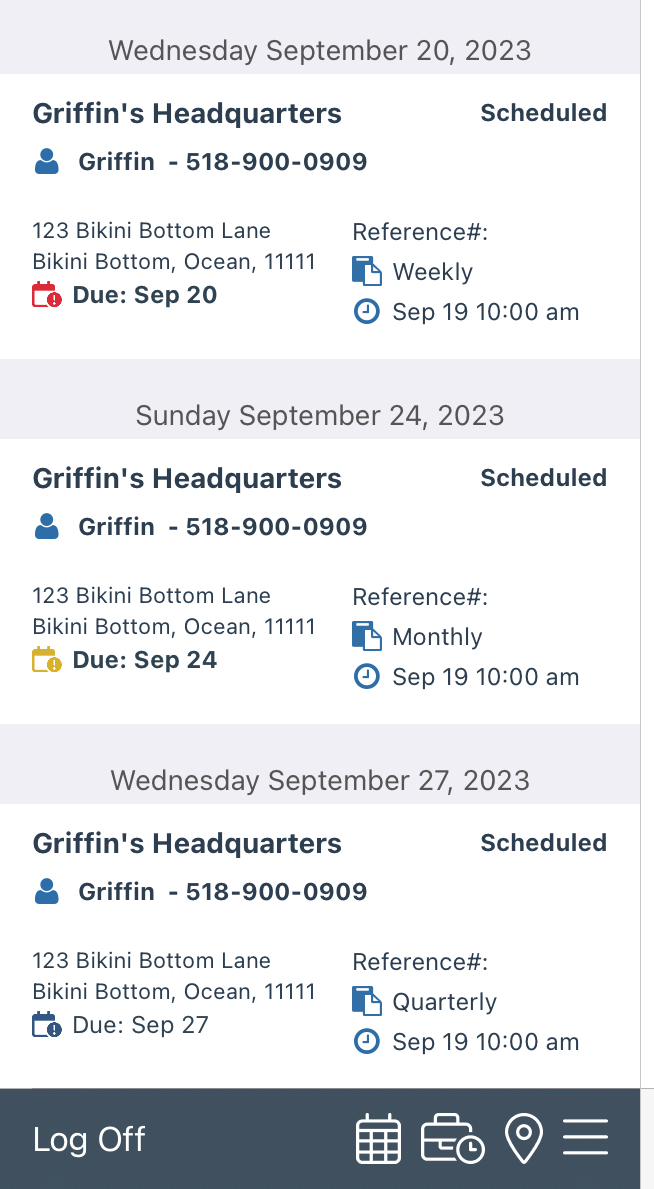The height and width of the screenshot is (1189, 654).
Task: Click the Monthly document icon
Action: coord(367,637)
